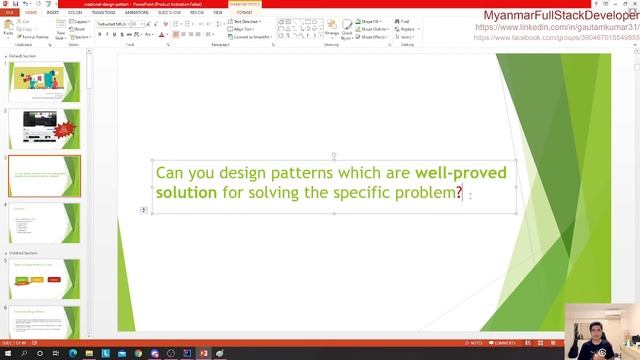Click the Slide Sorter view icon

coord(540,343)
